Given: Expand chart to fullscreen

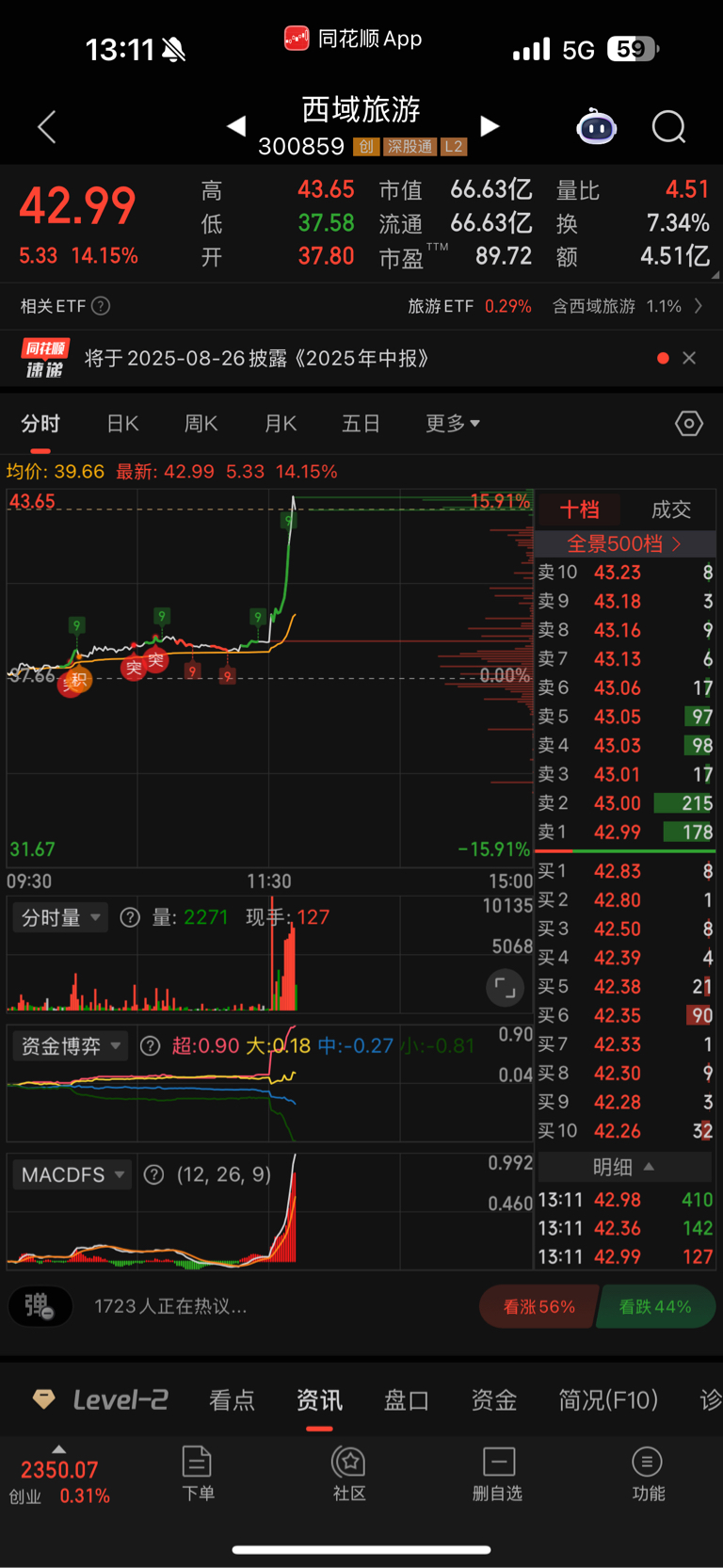Looking at the screenshot, I should click(506, 988).
